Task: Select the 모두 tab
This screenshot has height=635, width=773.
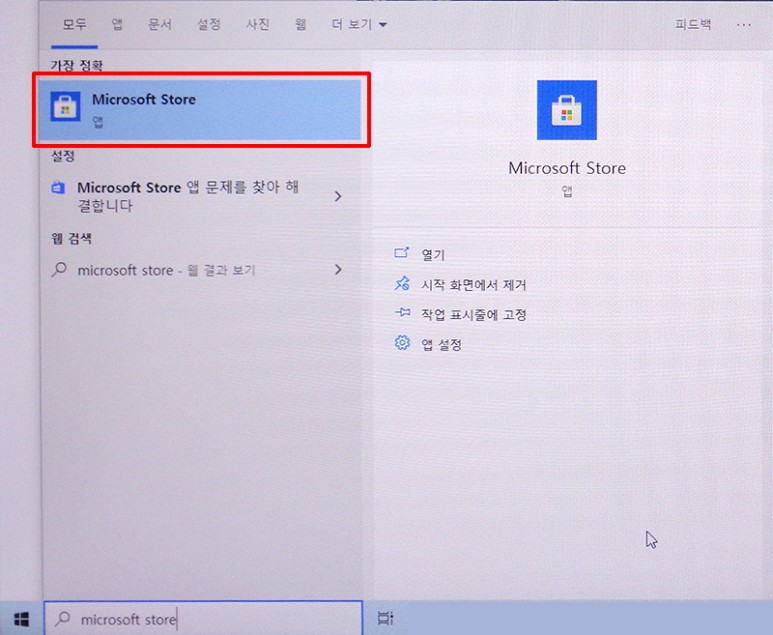Action: pyautogui.click(x=74, y=24)
